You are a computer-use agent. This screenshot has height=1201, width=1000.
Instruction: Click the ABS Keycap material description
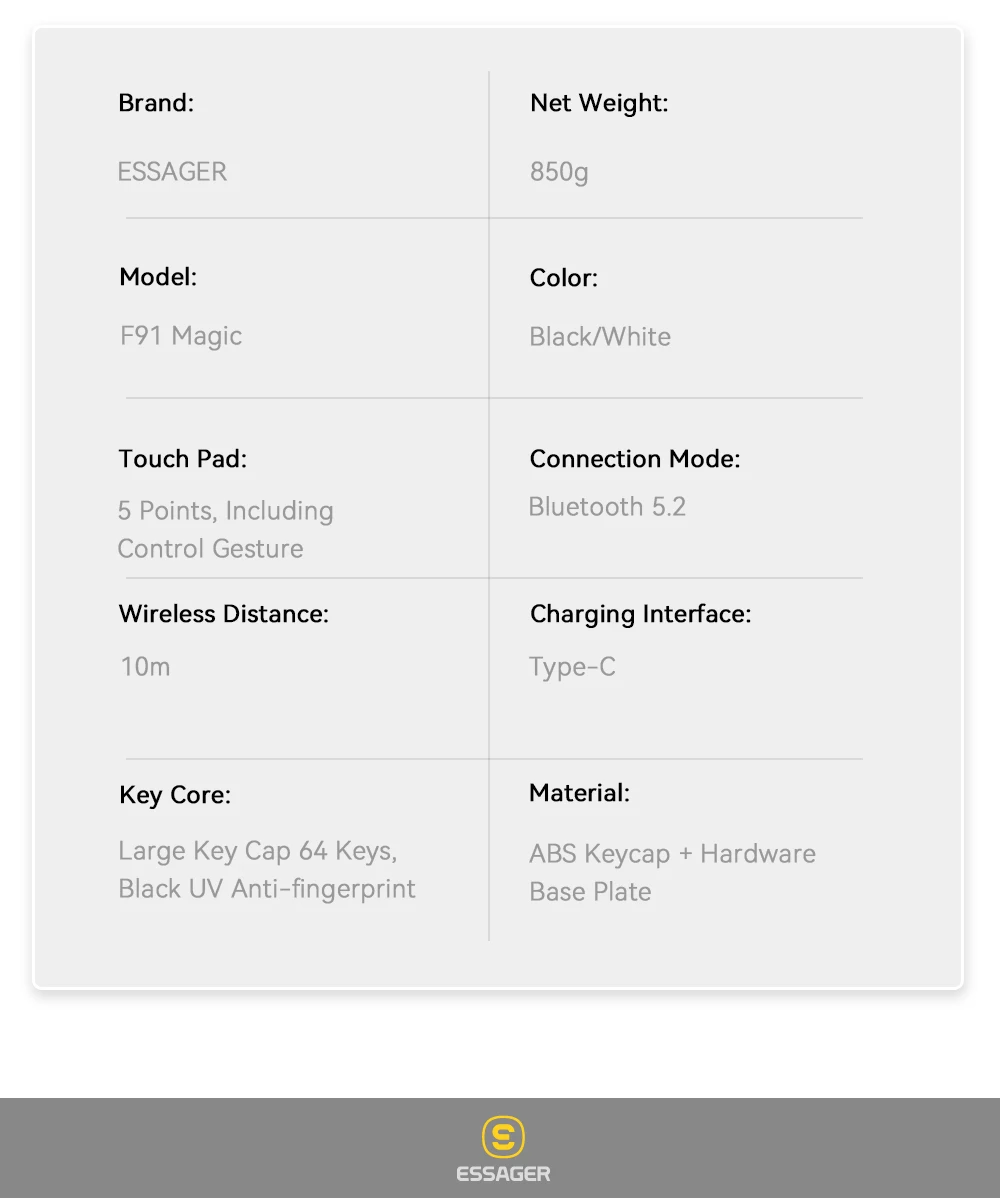(x=672, y=872)
